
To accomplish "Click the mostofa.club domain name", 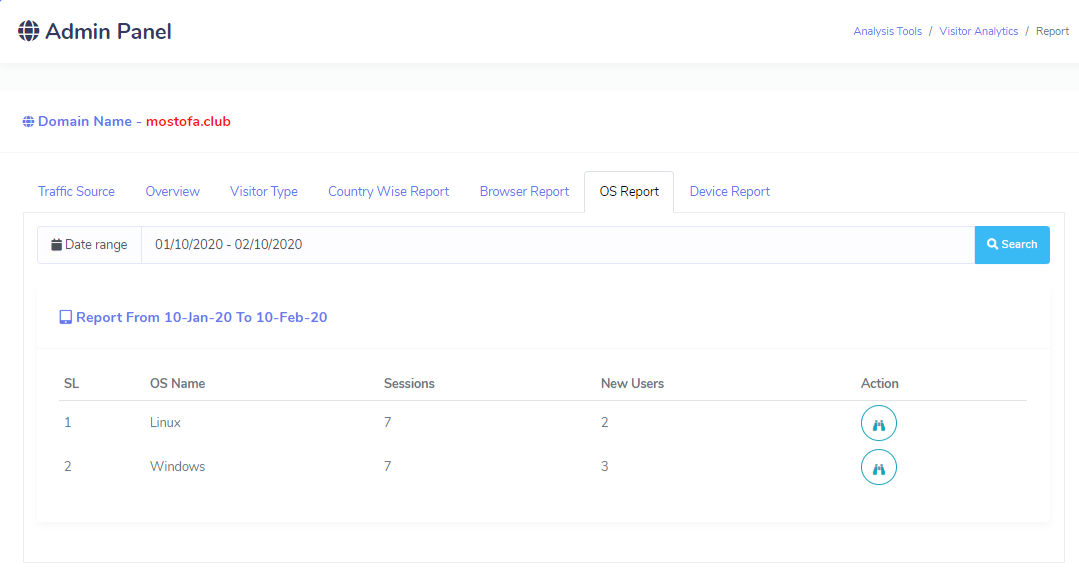I will (188, 122).
